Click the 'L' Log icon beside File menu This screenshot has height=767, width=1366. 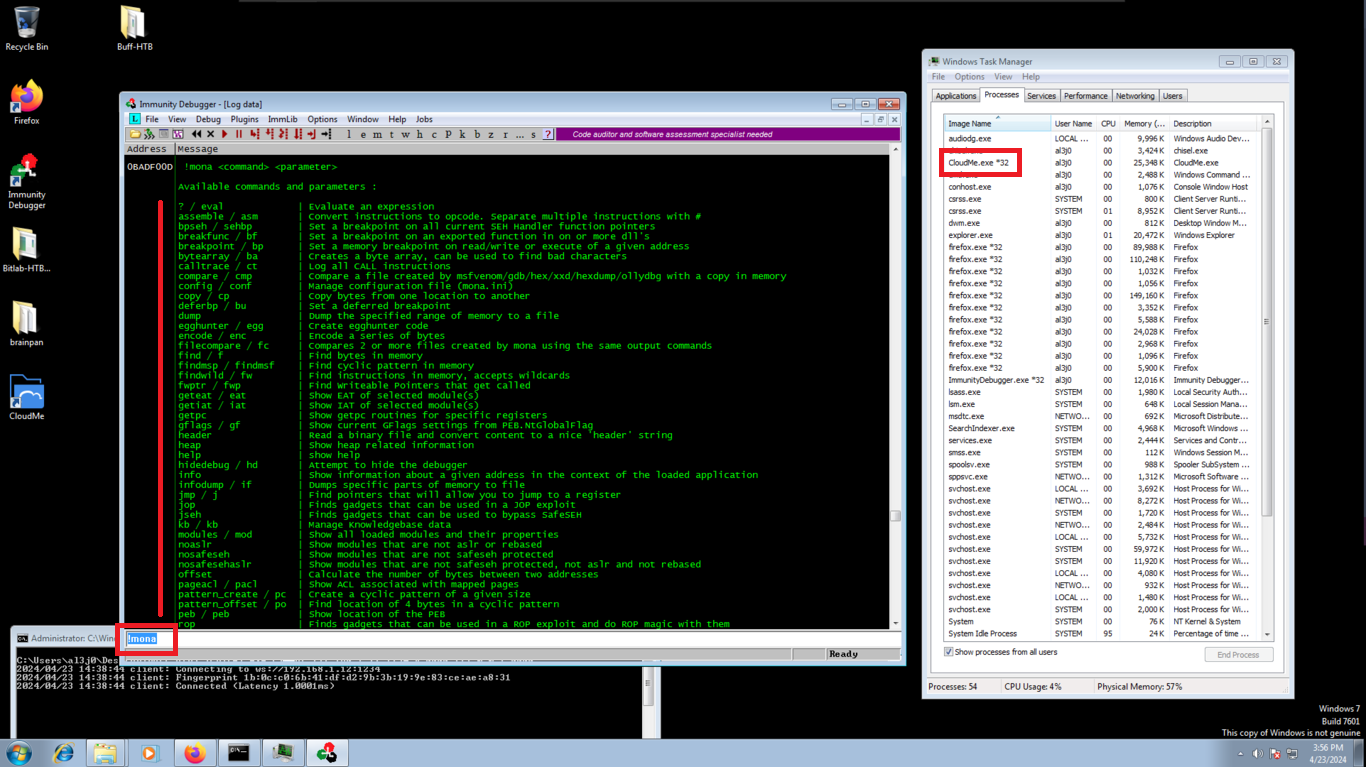135,119
